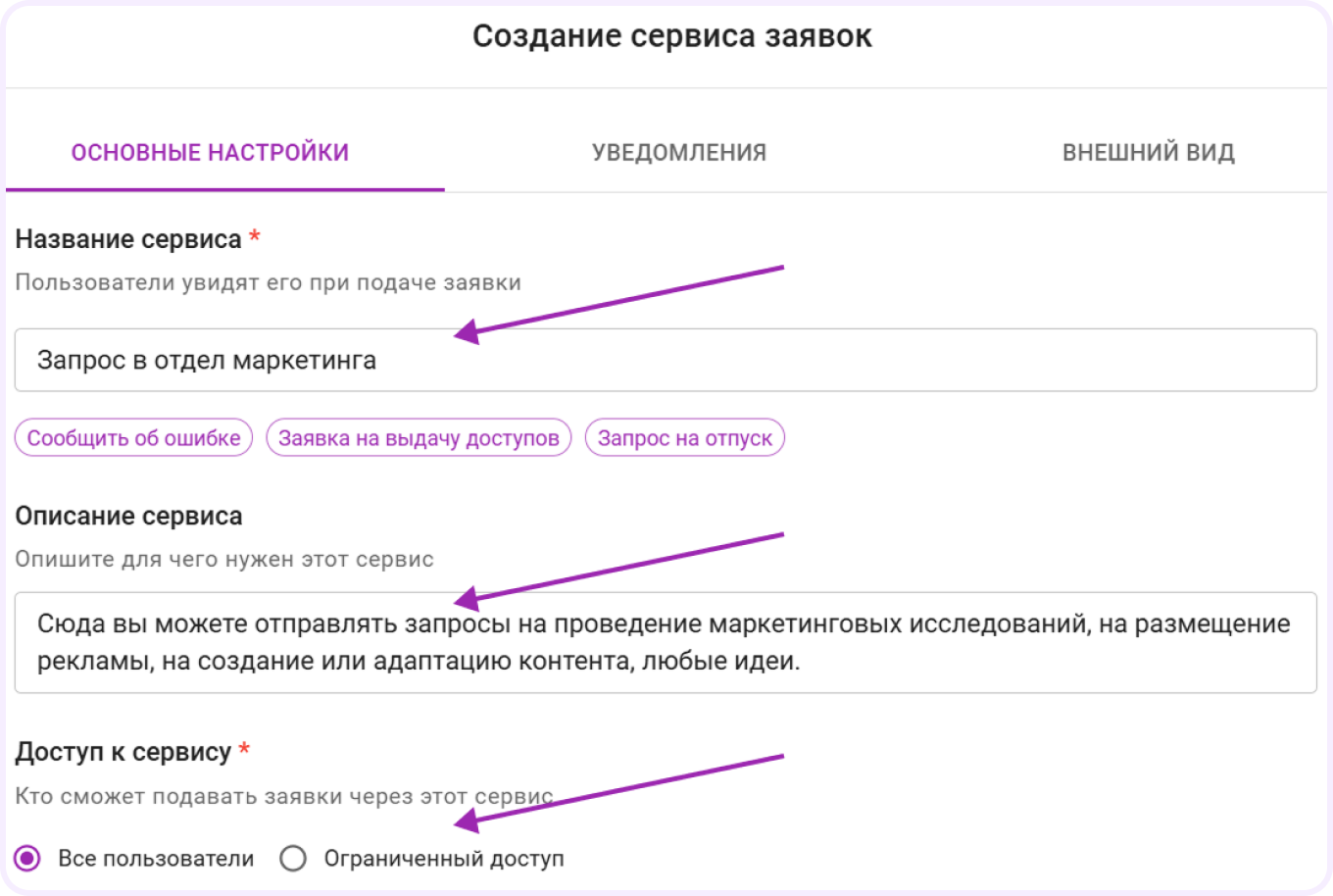The width and height of the screenshot is (1333, 896).
Task: Click the Доступ к сервису label
Action: pyautogui.click(x=123, y=752)
